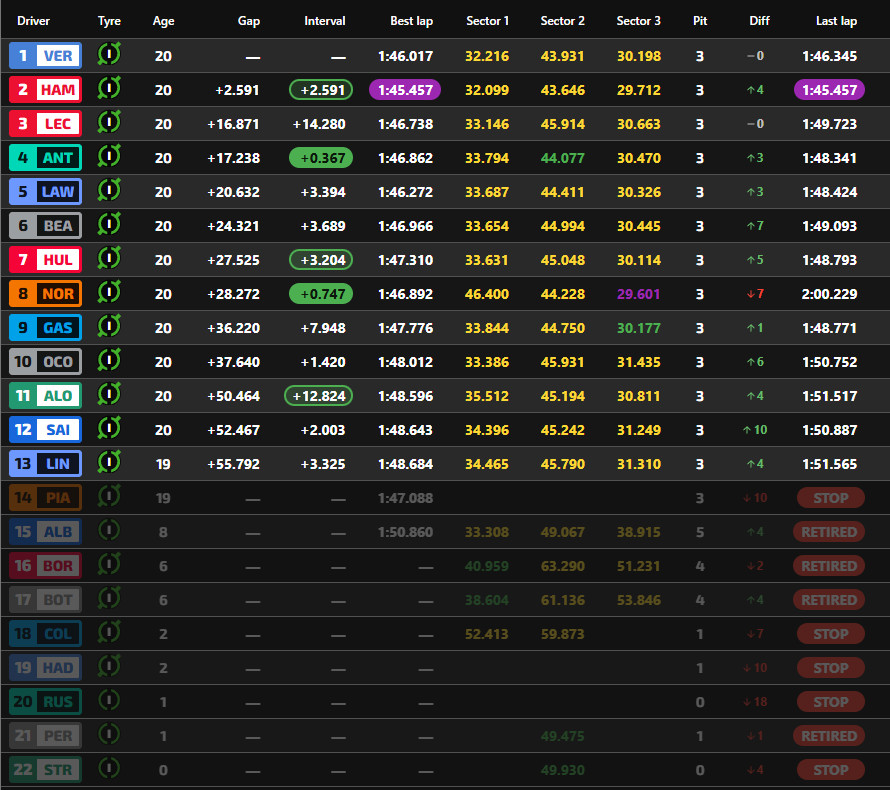Click the Gap column header

tap(249, 21)
